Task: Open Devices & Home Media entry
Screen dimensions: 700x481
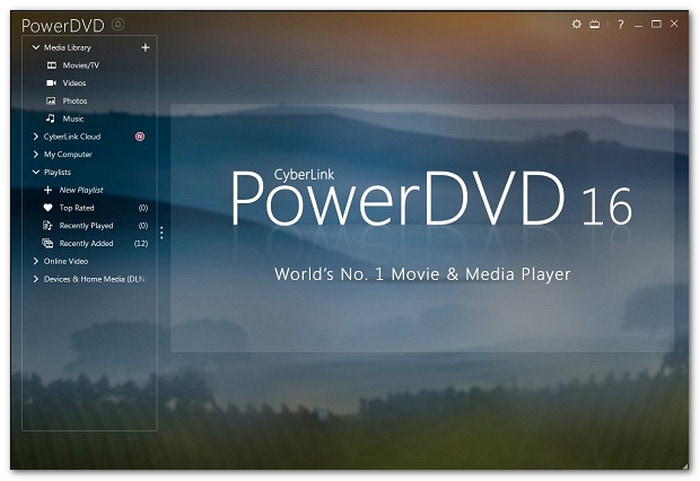Action: [x=95, y=279]
